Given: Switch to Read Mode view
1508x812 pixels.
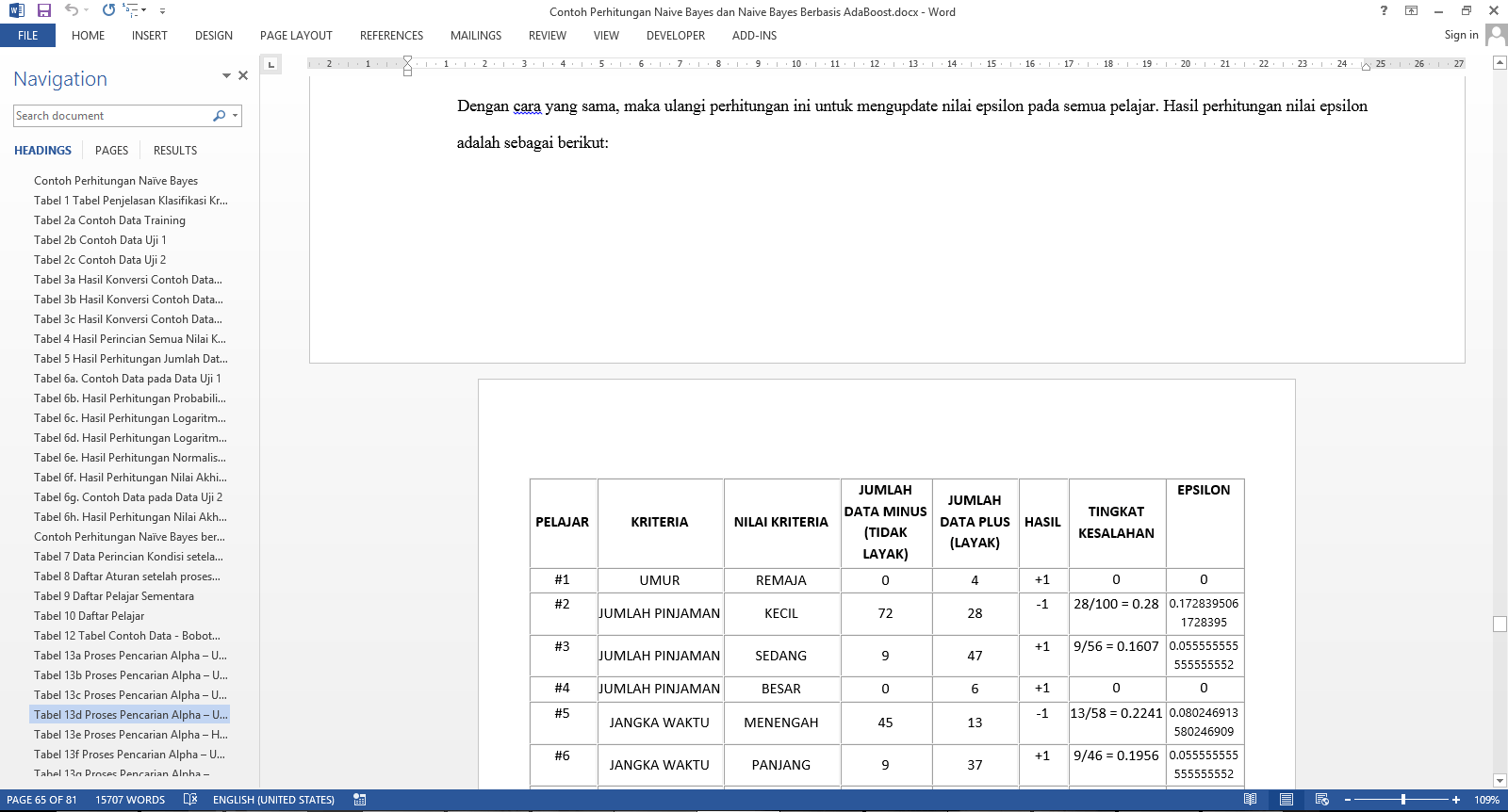Looking at the screenshot, I should pos(1250,800).
